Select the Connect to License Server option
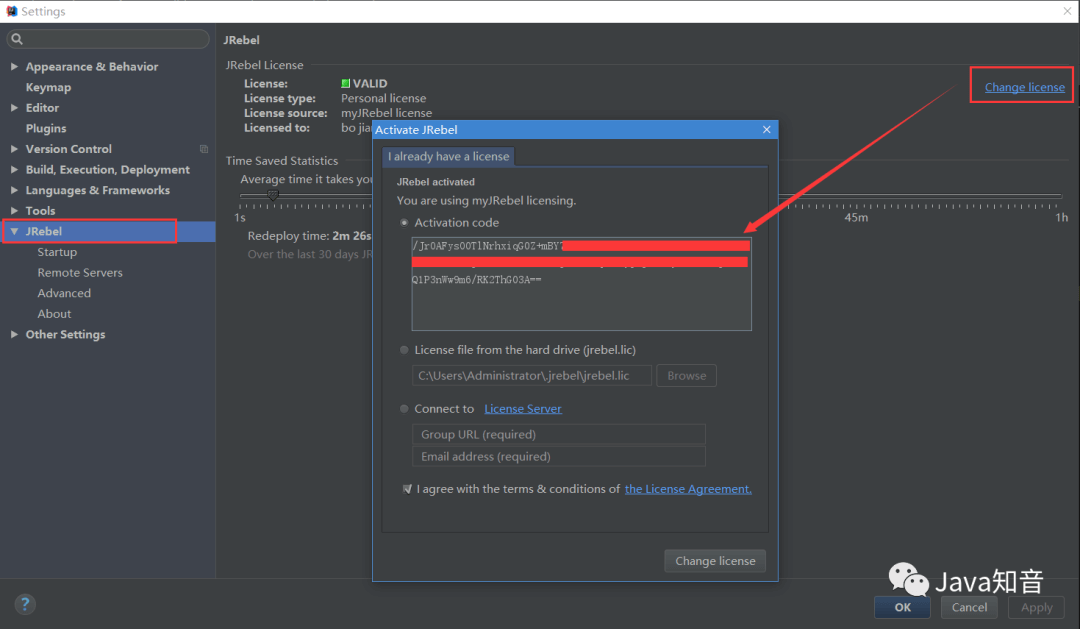The image size is (1080, 629). tap(404, 409)
